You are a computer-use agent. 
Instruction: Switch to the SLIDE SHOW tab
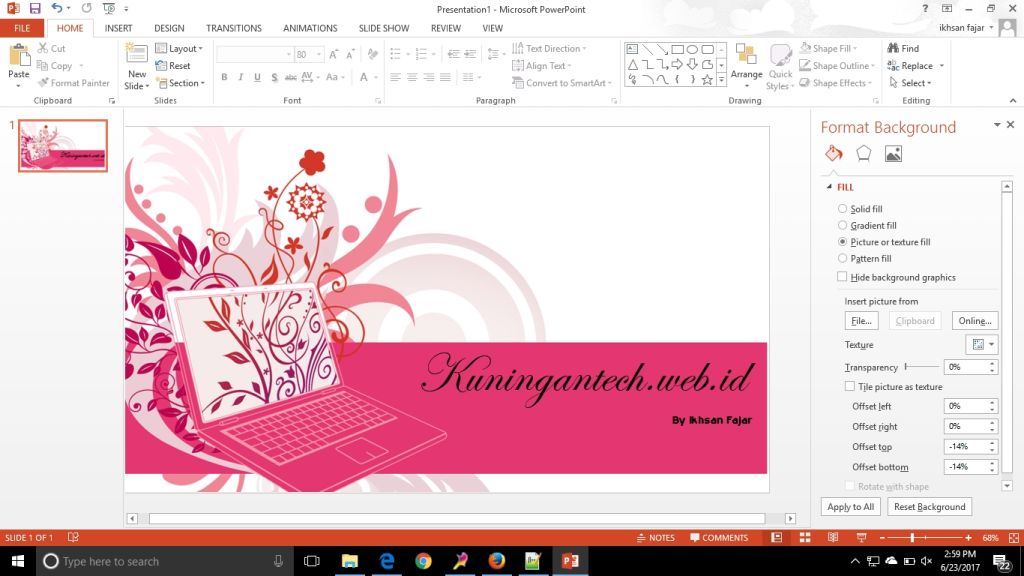tap(384, 28)
